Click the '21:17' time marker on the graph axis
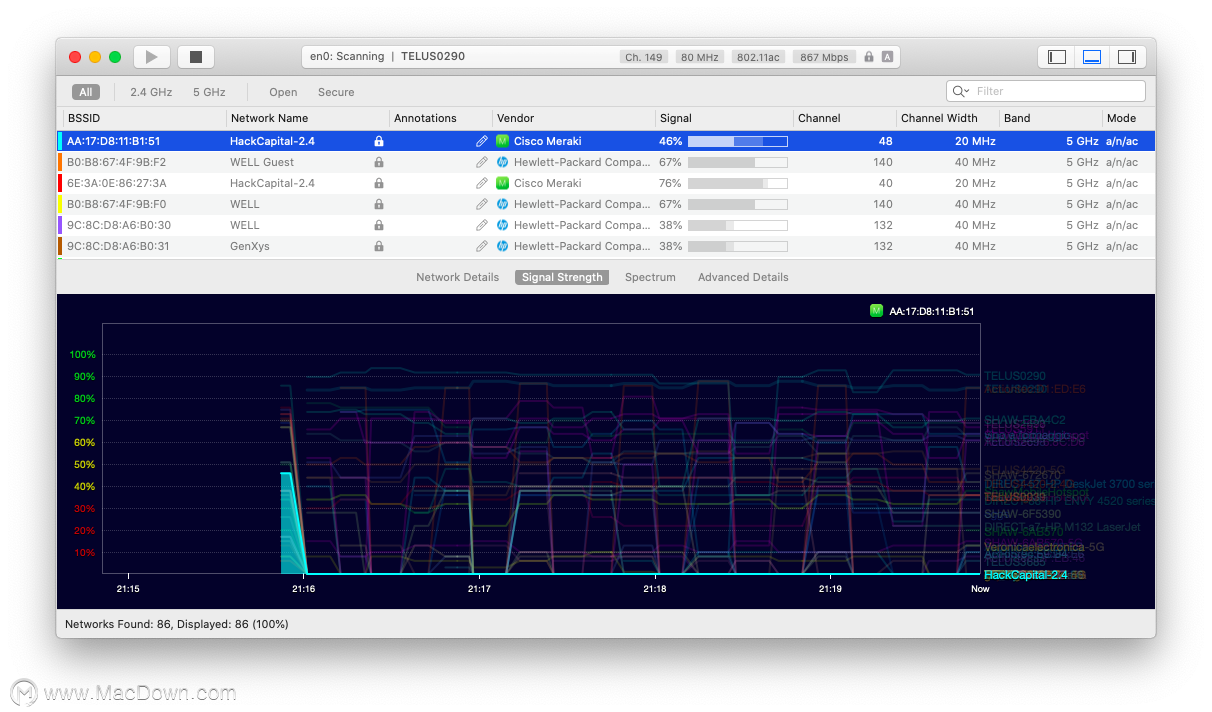The image size is (1212, 712). [479, 589]
